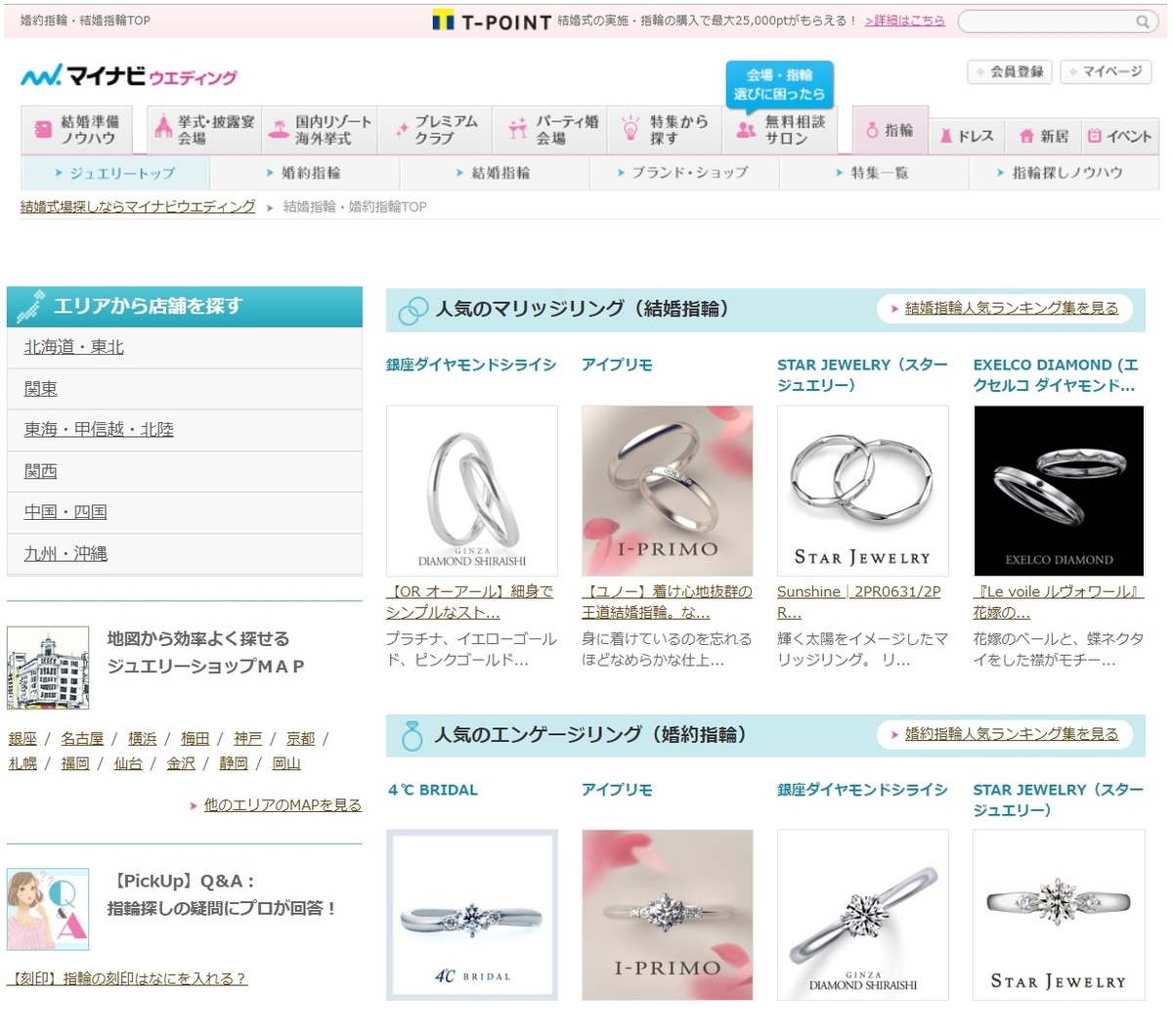Click the 『Le voile ルヴォワール』 ring link
Image resolution: width=1173 pixels, height=1036 pixels.
point(1058,602)
